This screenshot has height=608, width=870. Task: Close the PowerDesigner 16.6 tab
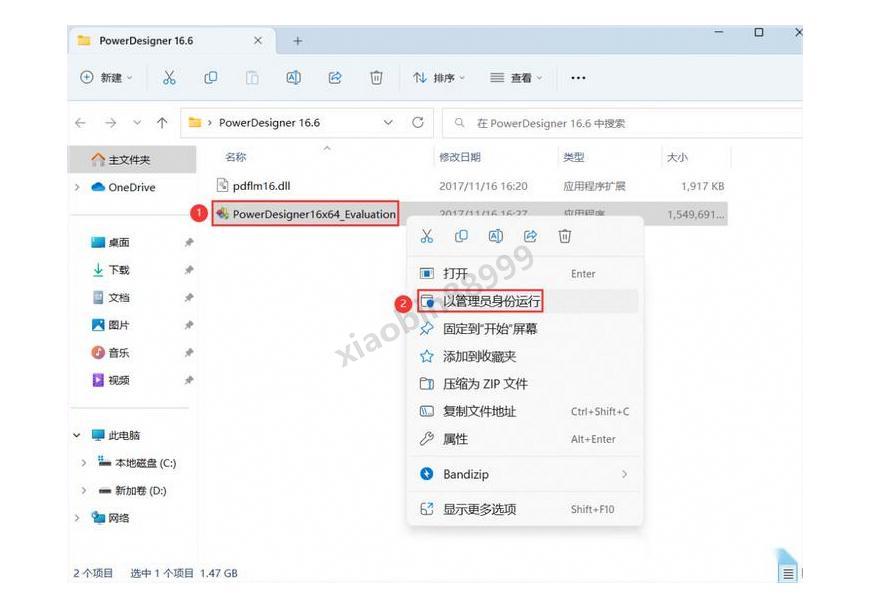coord(257,40)
